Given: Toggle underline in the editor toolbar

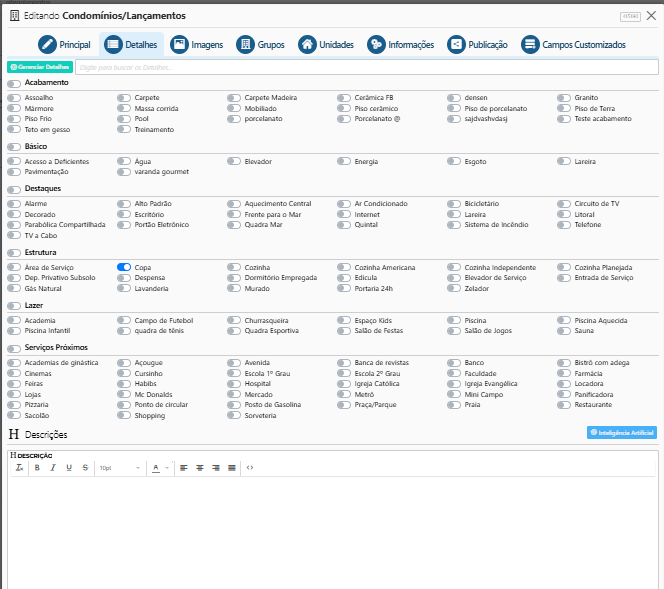Looking at the screenshot, I should click(68, 467).
